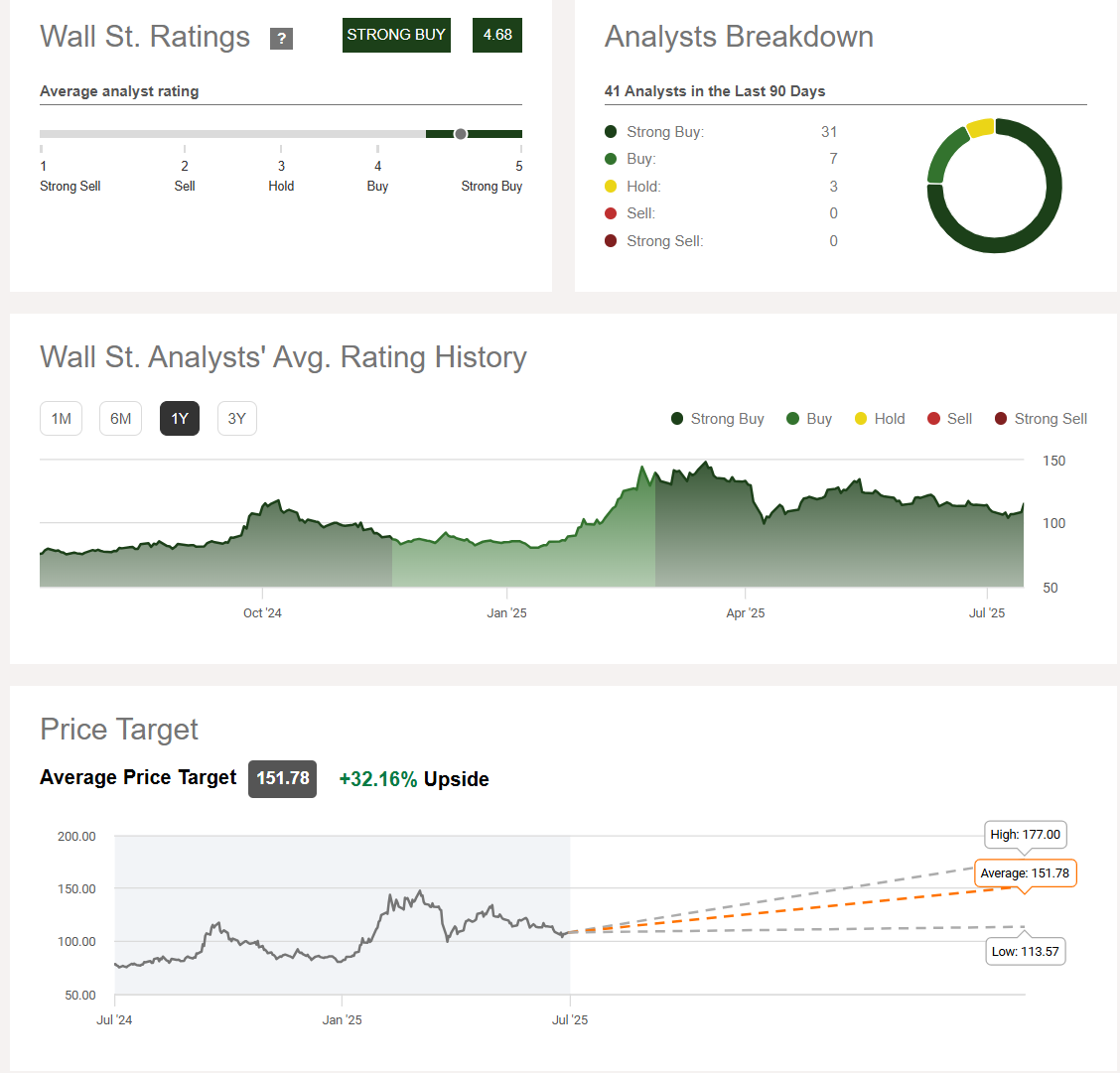Click the STRONG BUY rating badge
1120x1073 pixels.
point(396,35)
